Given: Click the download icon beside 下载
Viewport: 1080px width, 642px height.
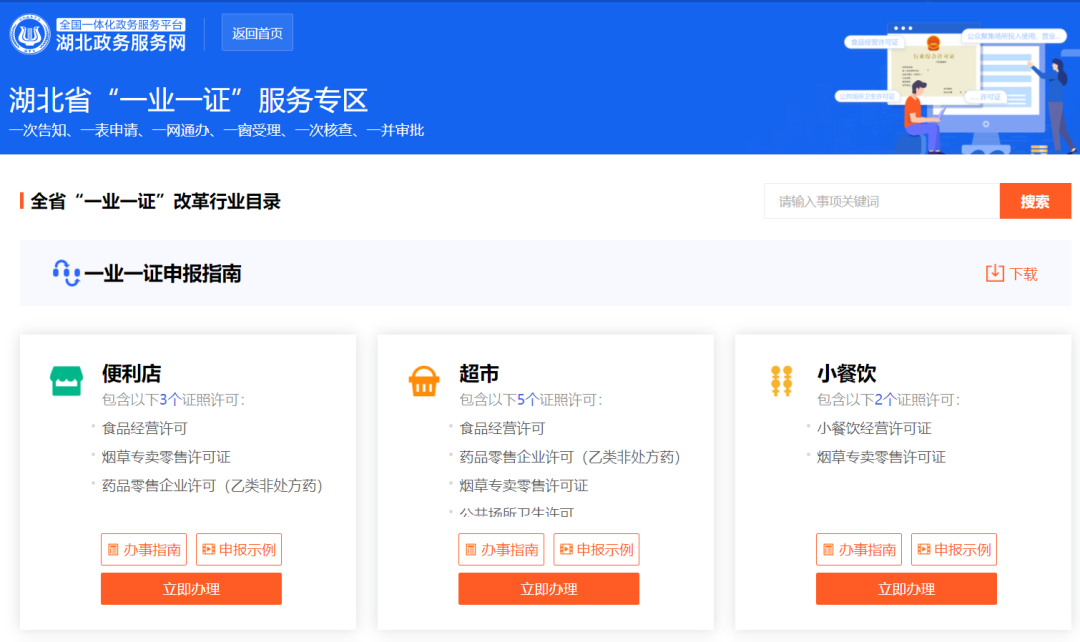Looking at the screenshot, I should pos(994,273).
